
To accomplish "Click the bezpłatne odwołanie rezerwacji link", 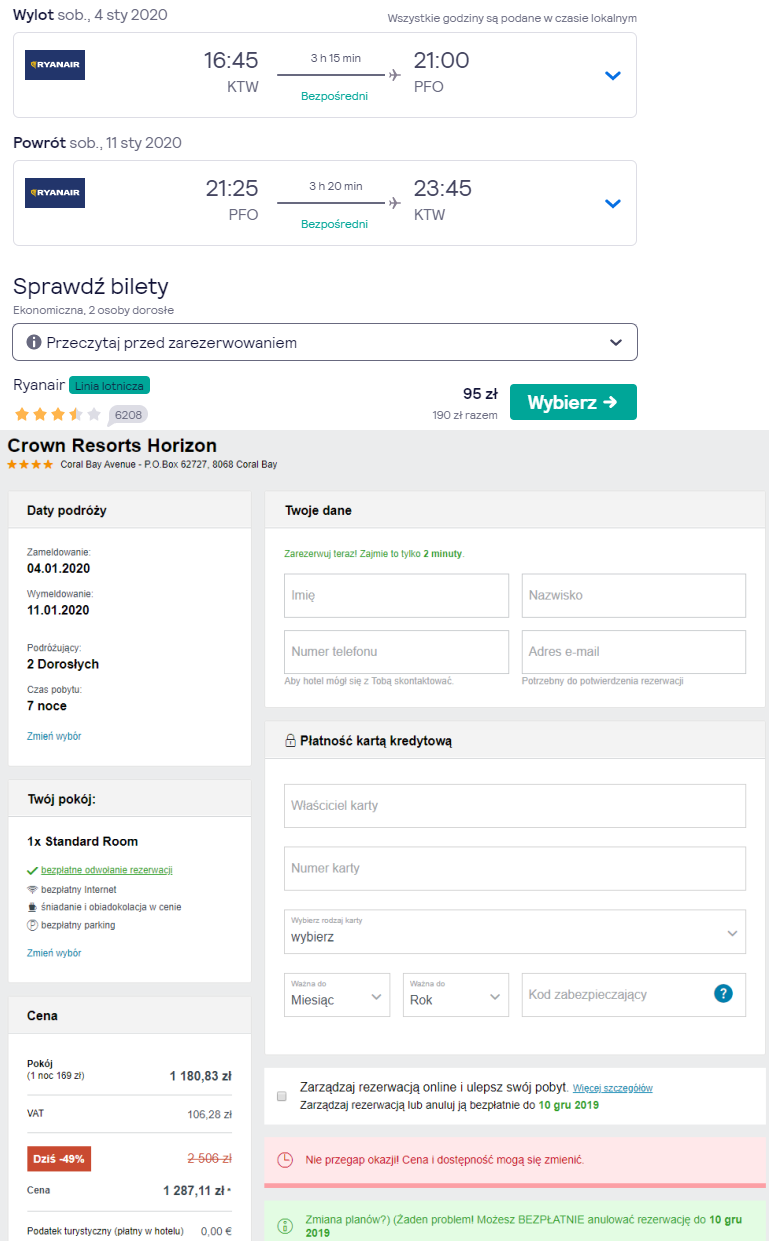I will click(106, 870).
